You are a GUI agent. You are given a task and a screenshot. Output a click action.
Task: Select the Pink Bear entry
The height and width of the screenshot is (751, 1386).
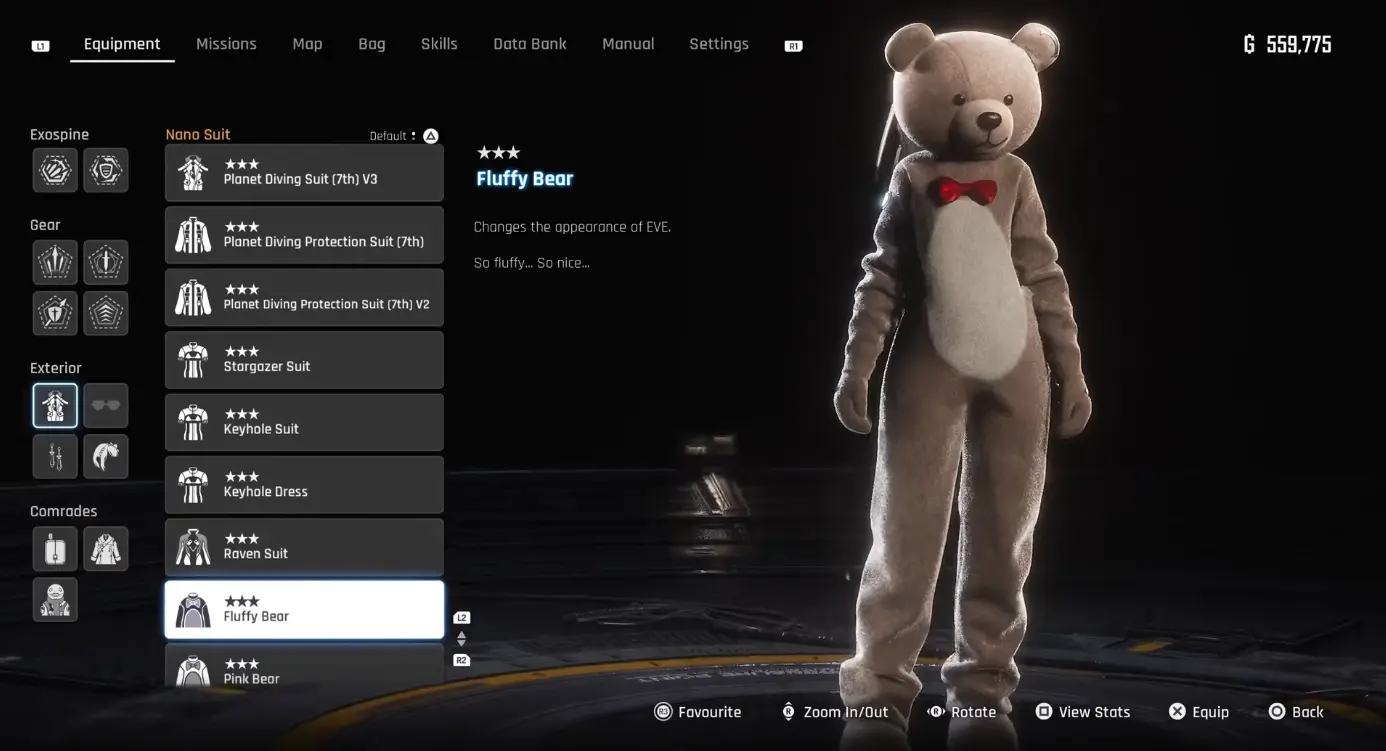coord(304,665)
